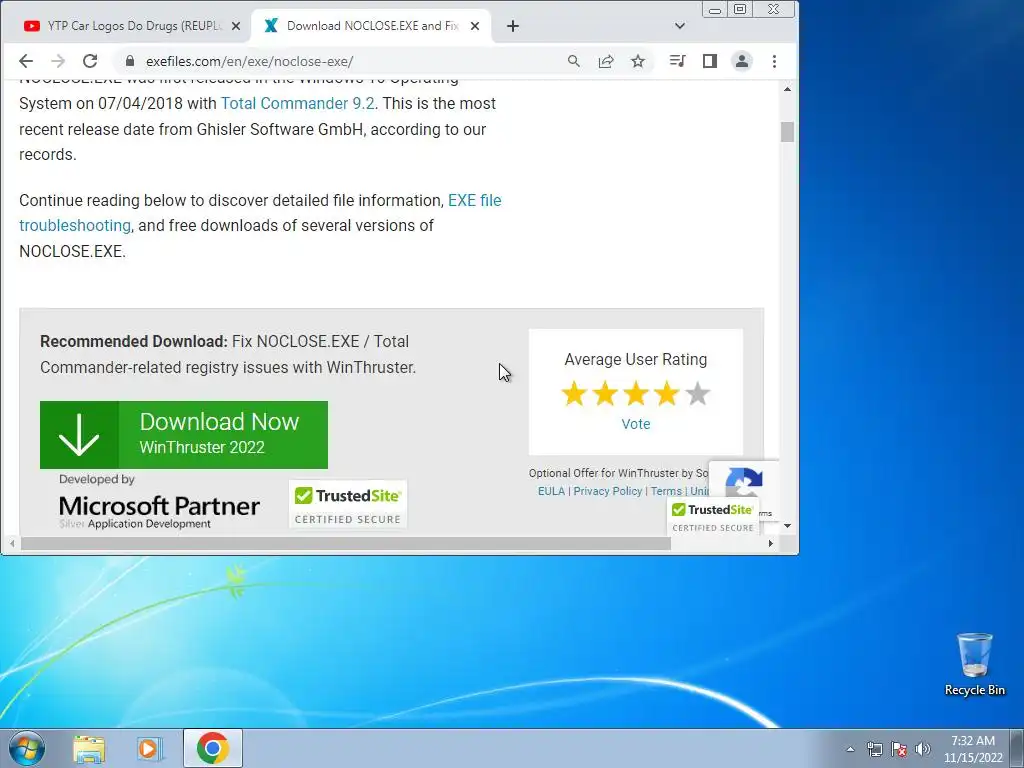Click the green Download Now WinThruster button

pos(184,435)
